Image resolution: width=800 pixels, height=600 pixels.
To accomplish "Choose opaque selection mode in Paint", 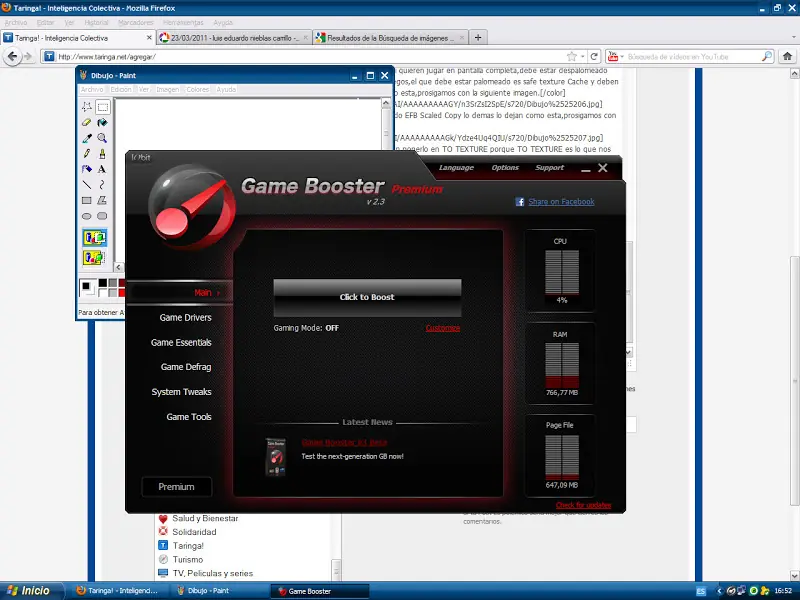I will [95, 238].
